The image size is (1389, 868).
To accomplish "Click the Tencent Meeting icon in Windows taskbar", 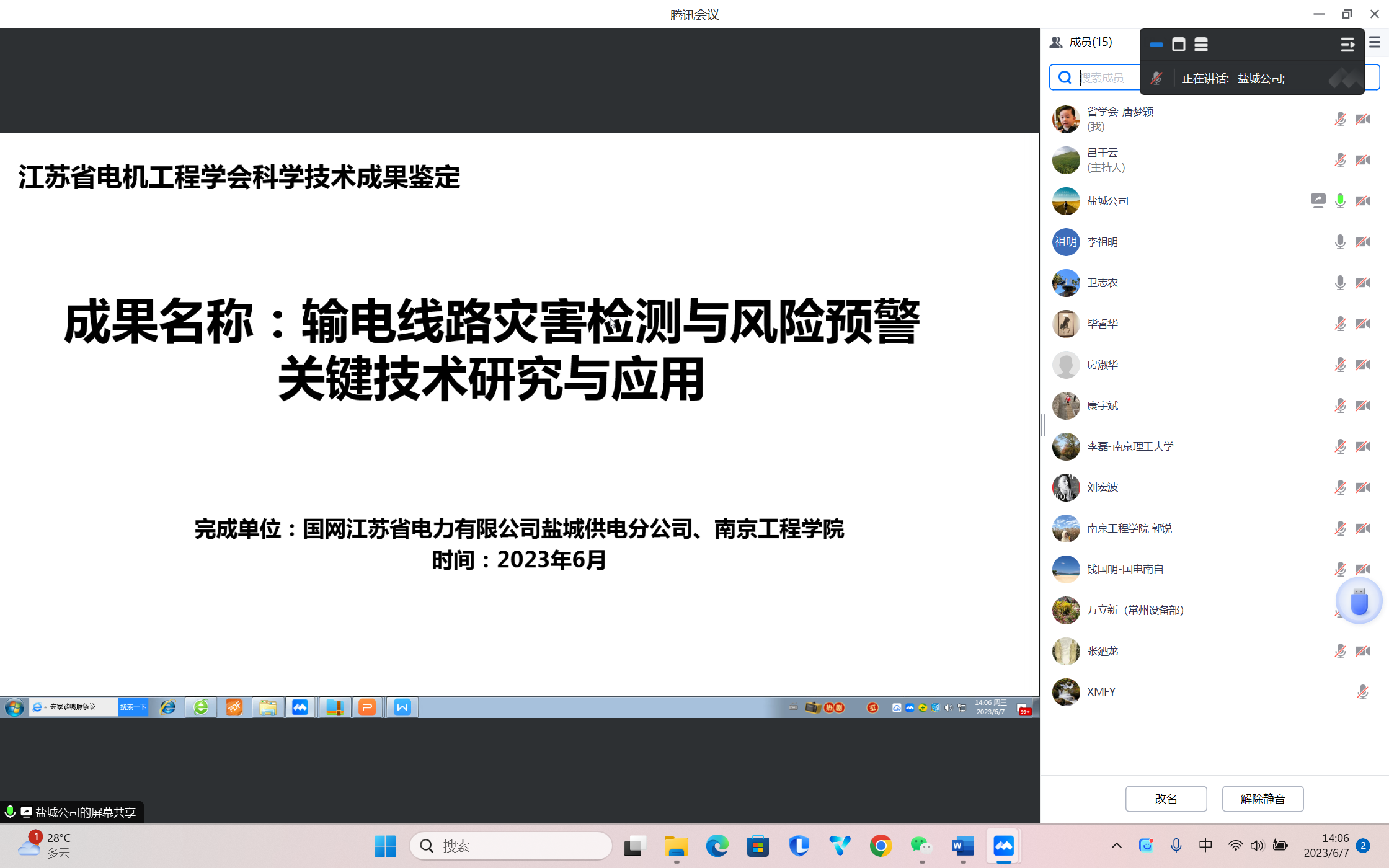I will pyautogui.click(x=1003, y=846).
